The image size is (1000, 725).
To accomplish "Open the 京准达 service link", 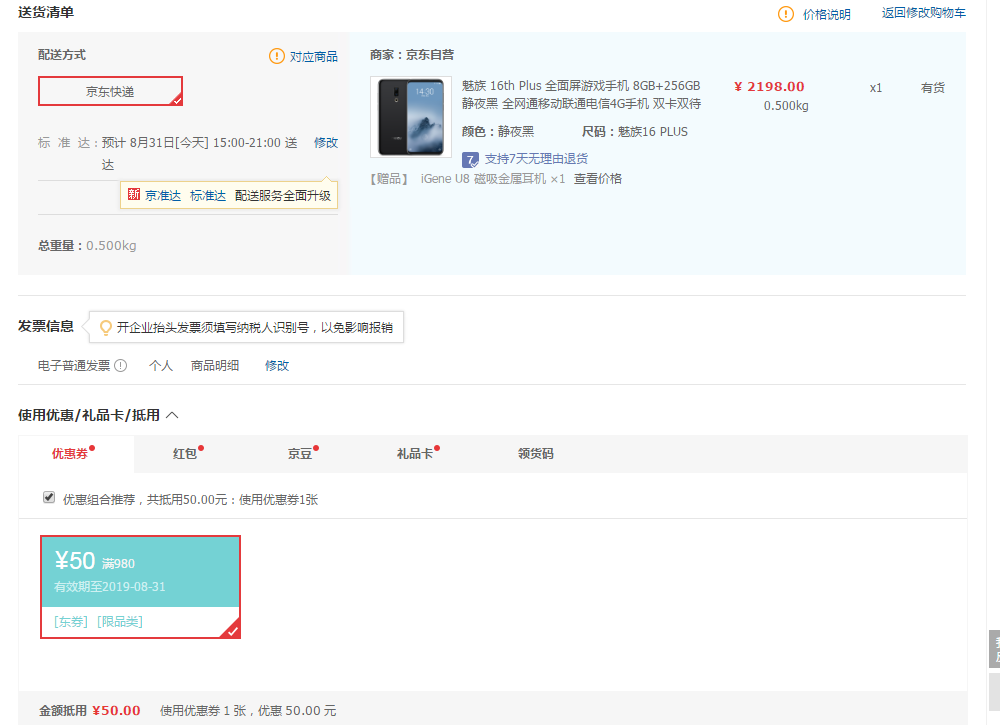I will click(x=163, y=196).
